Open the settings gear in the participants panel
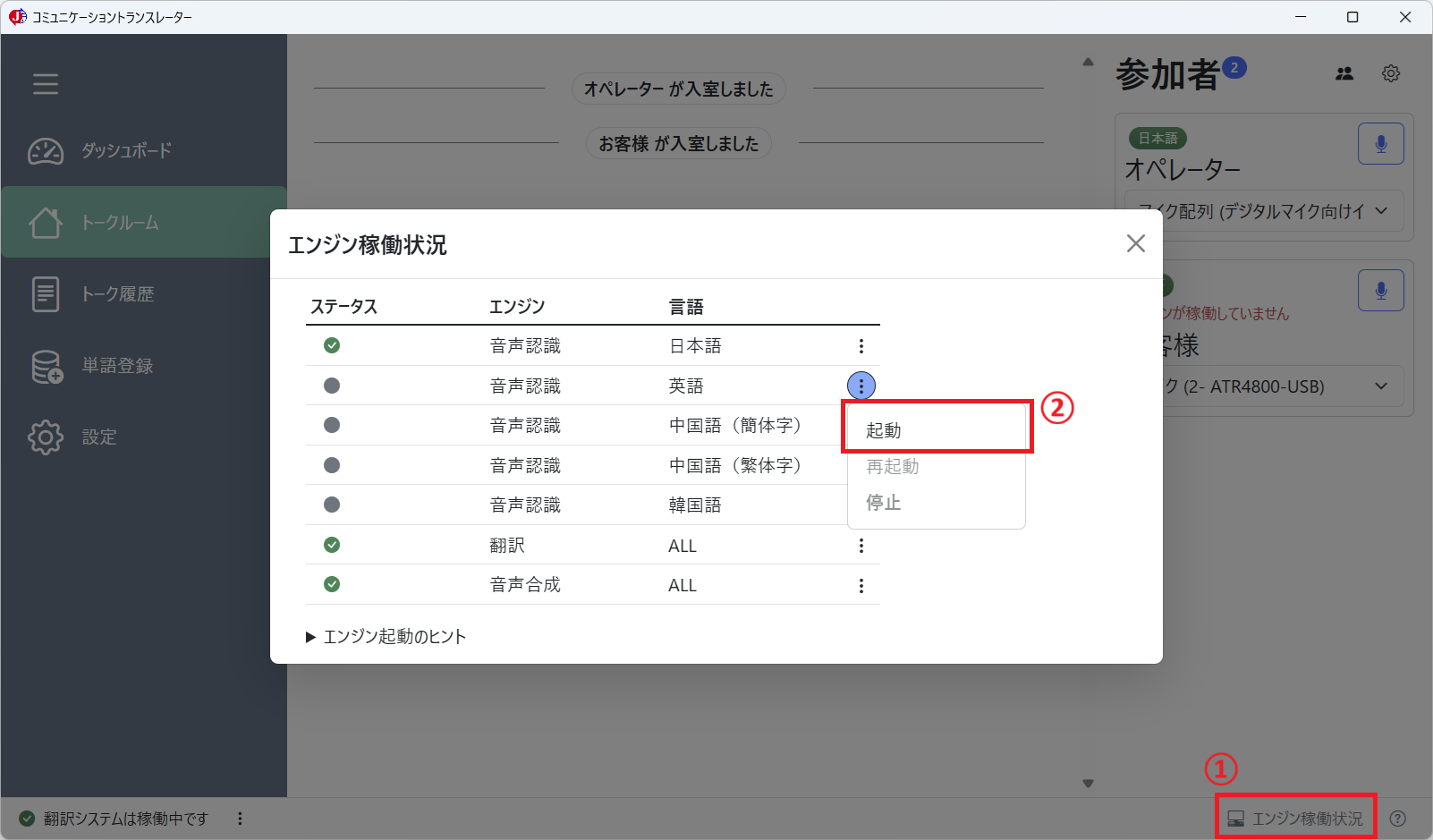The image size is (1433, 840). click(x=1391, y=73)
